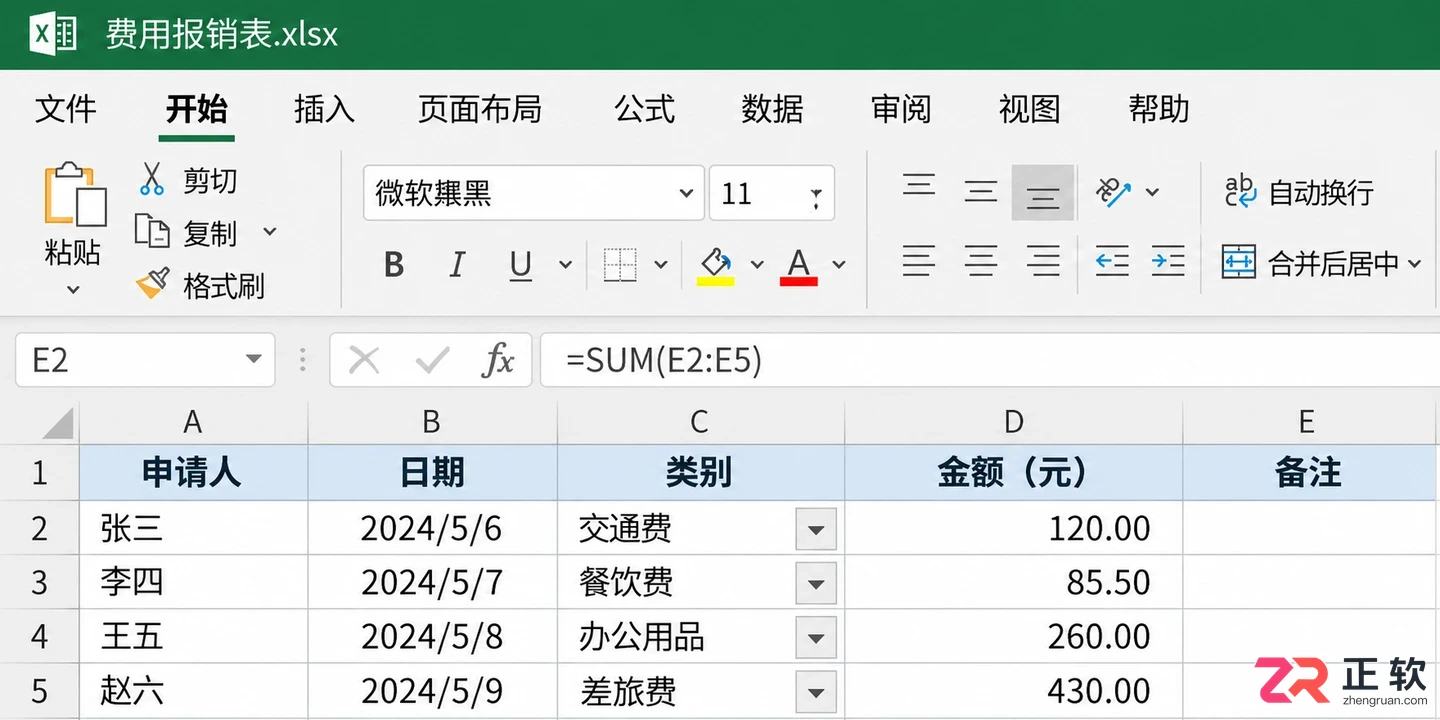Switch to the 公式 tab
The width and height of the screenshot is (1440, 720).
(645, 108)
